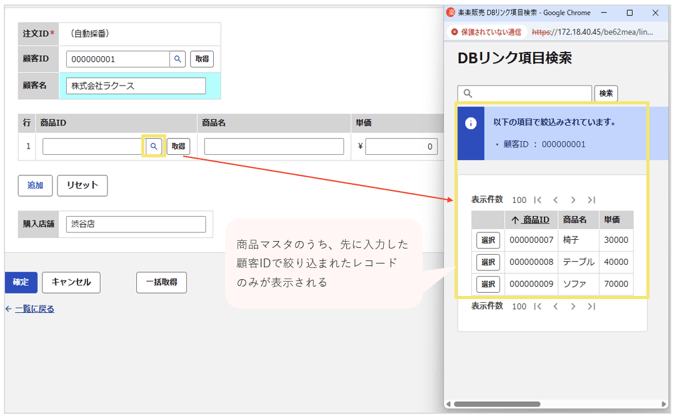The width and height of the screenshot is (677, 419).
Task: Click the search icon beside the 顧客ID field
Action: [177, 59]
